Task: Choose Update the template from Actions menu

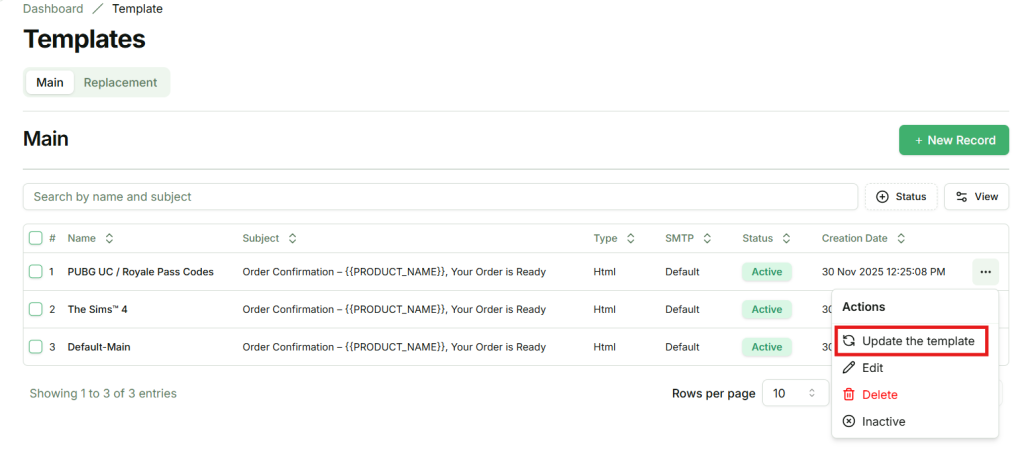Action: [911, 341]
